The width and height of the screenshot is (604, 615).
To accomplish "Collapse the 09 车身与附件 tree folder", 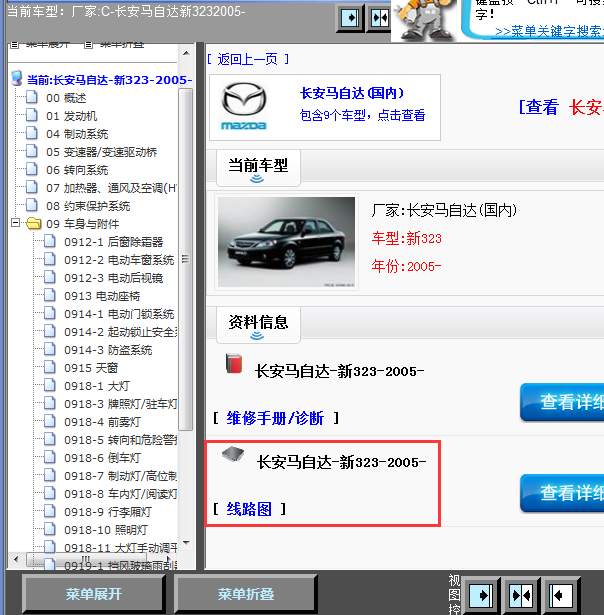I will 15,223.
